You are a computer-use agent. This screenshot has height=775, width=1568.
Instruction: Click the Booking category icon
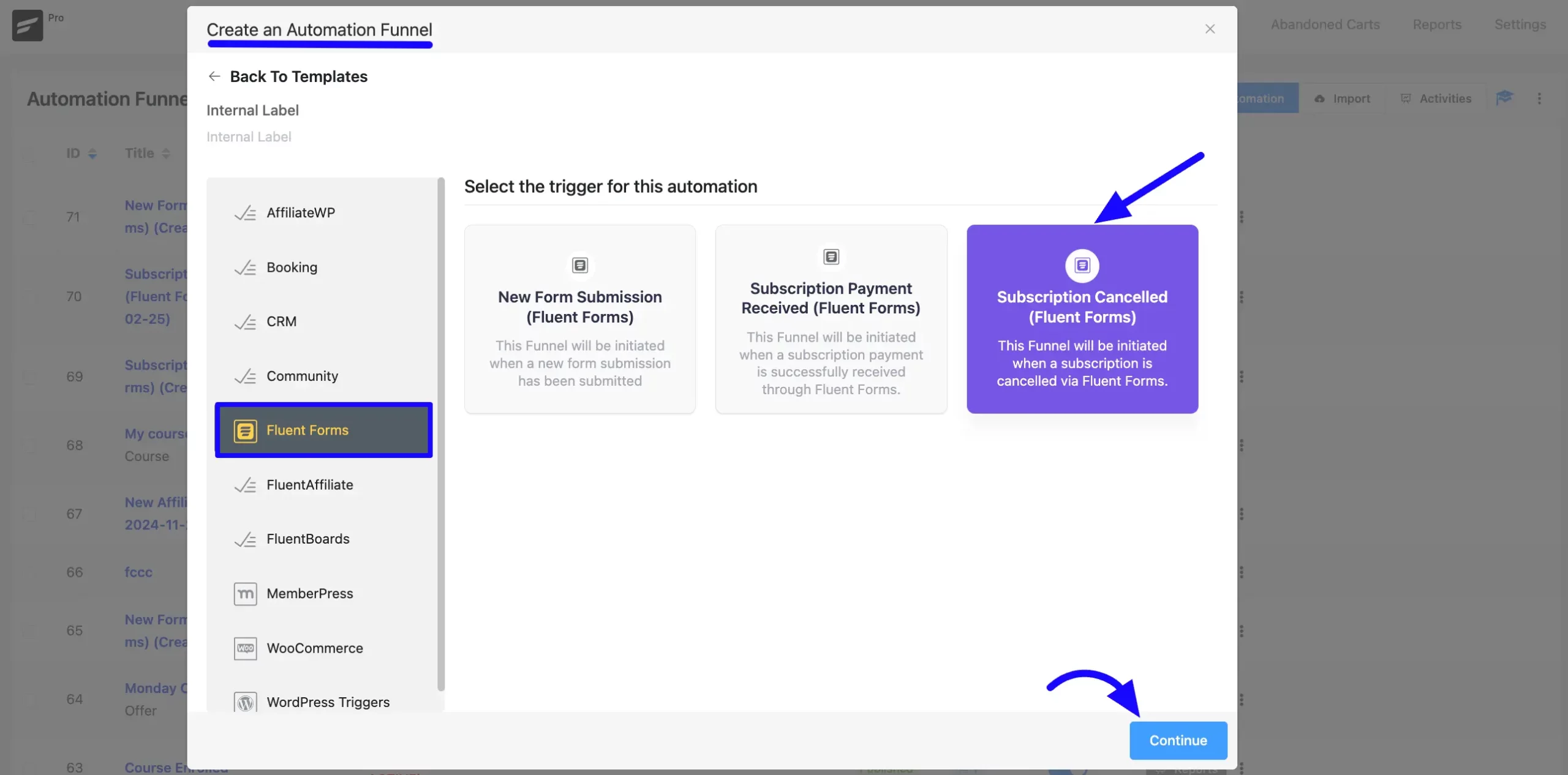click(x=245, y=268)
